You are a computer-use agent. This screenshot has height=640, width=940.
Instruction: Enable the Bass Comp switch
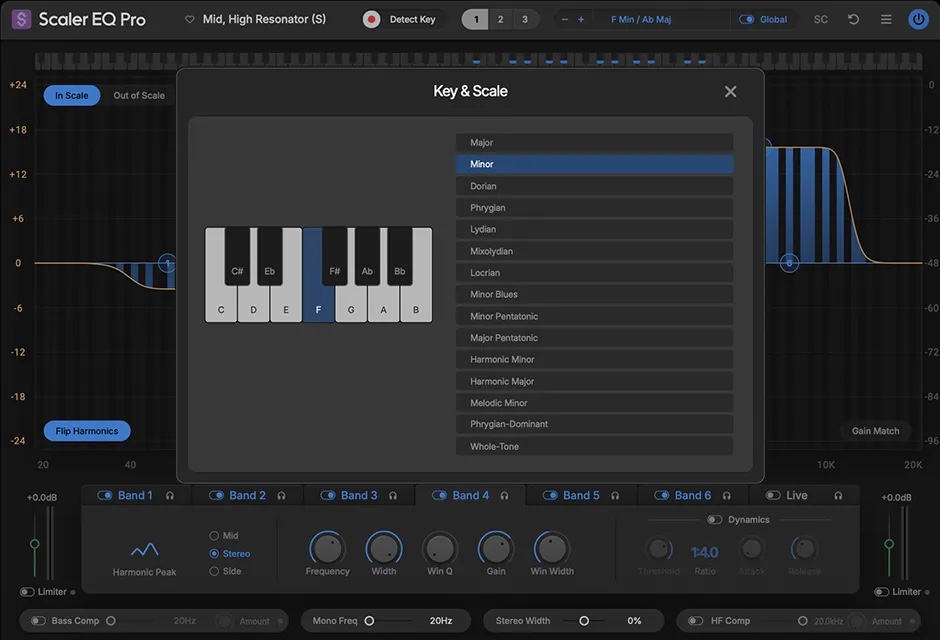click(x=38, y=621)
